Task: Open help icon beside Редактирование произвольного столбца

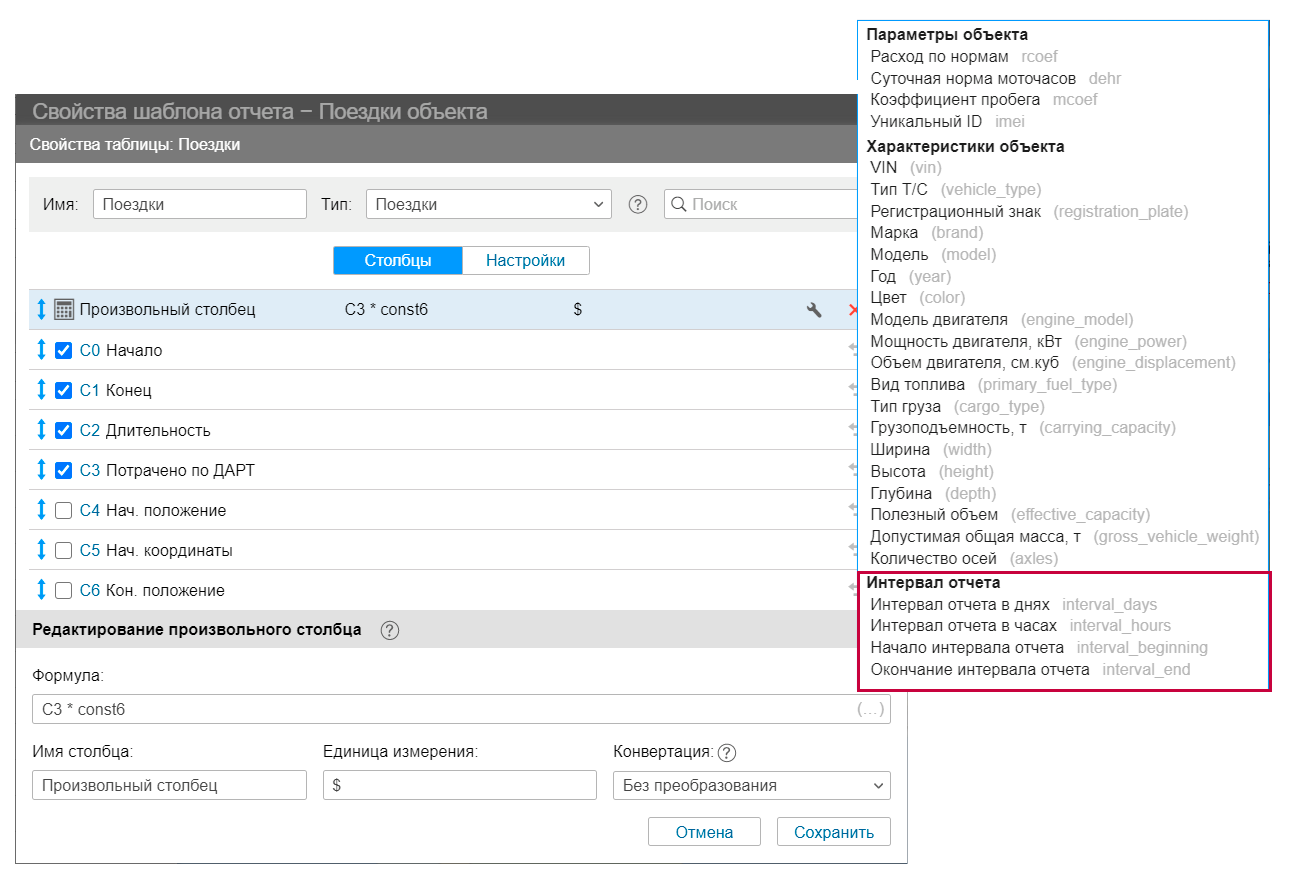Action: pyautogui.click(x=390, y=630)
